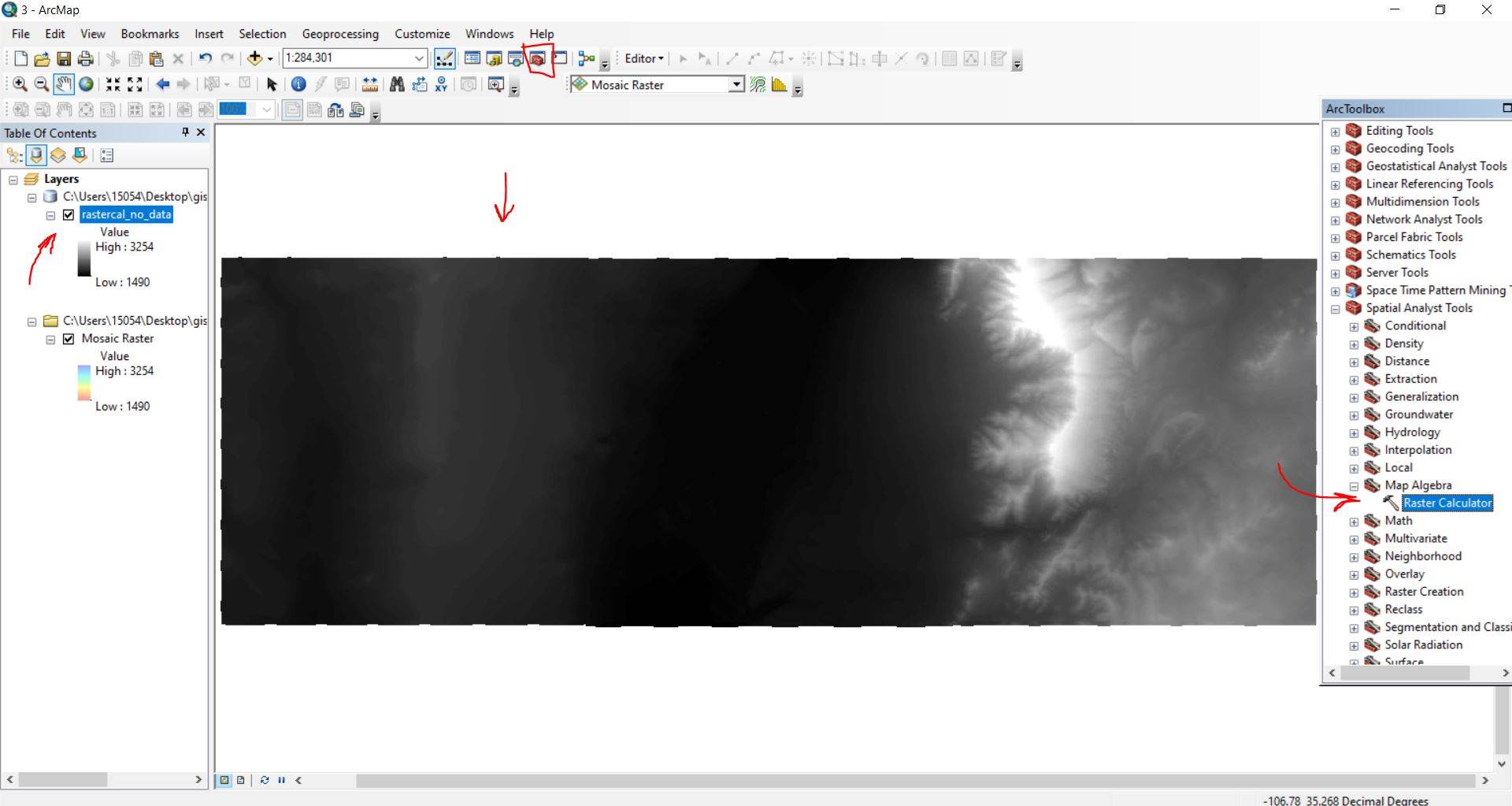Click the Fixed Zoom In icon
This screenshot has height=806, width=1512.
coord(113,84)
